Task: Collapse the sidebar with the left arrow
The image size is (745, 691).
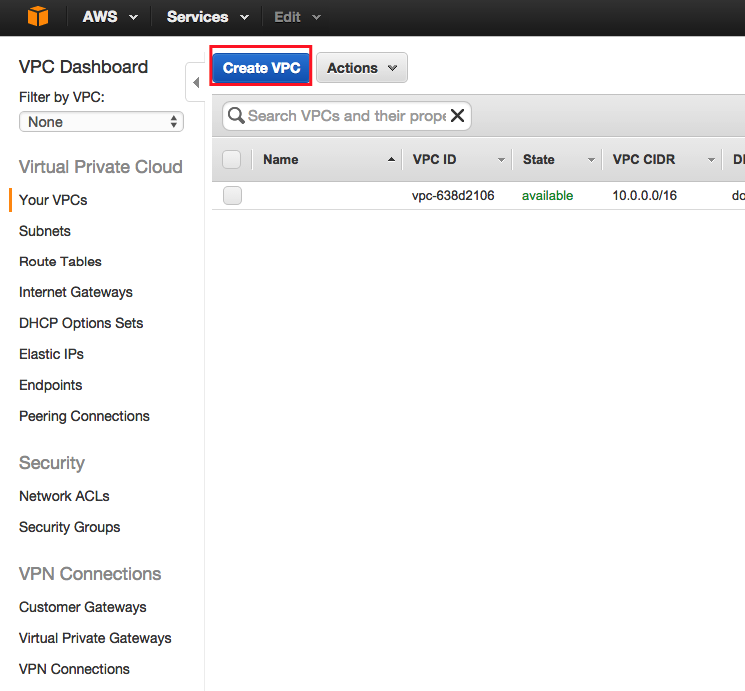Action: pyautogui.click(x=196, y=82)
